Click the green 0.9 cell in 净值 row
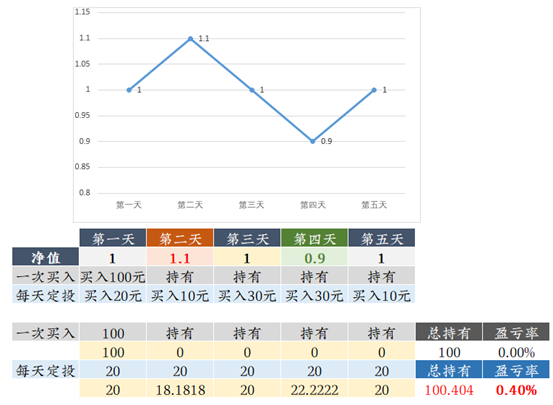Viewport: 553px width, 405px height. [314, 257]
